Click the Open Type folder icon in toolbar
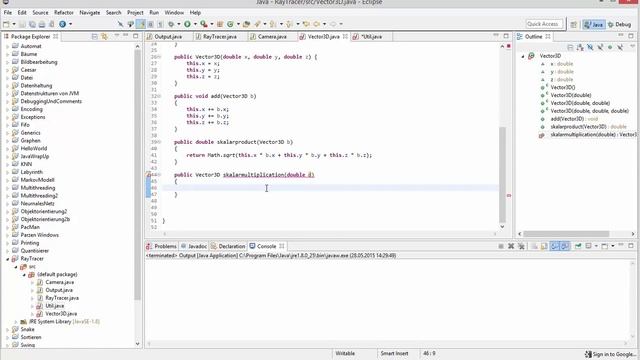Image resolution: width=640 pixels, height=360 pixels. (x=246, y=24)
